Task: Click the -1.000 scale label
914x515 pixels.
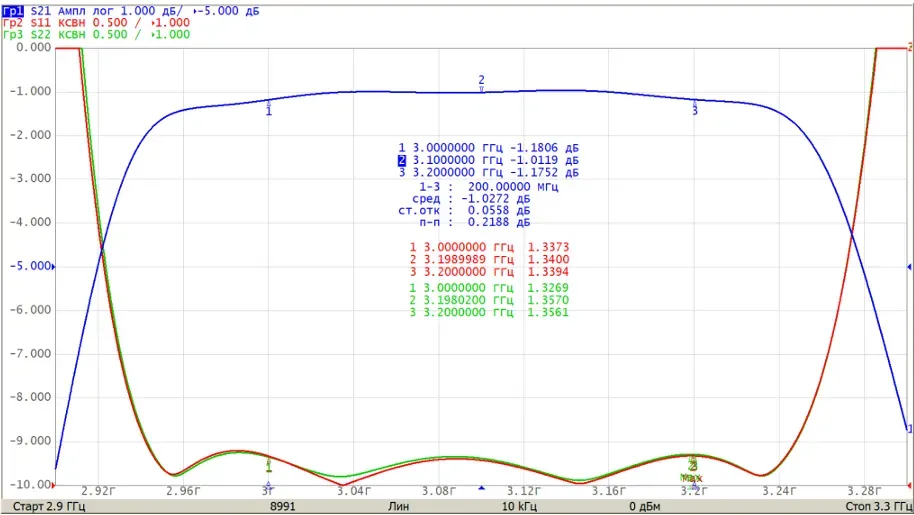Action: (30, 91)
